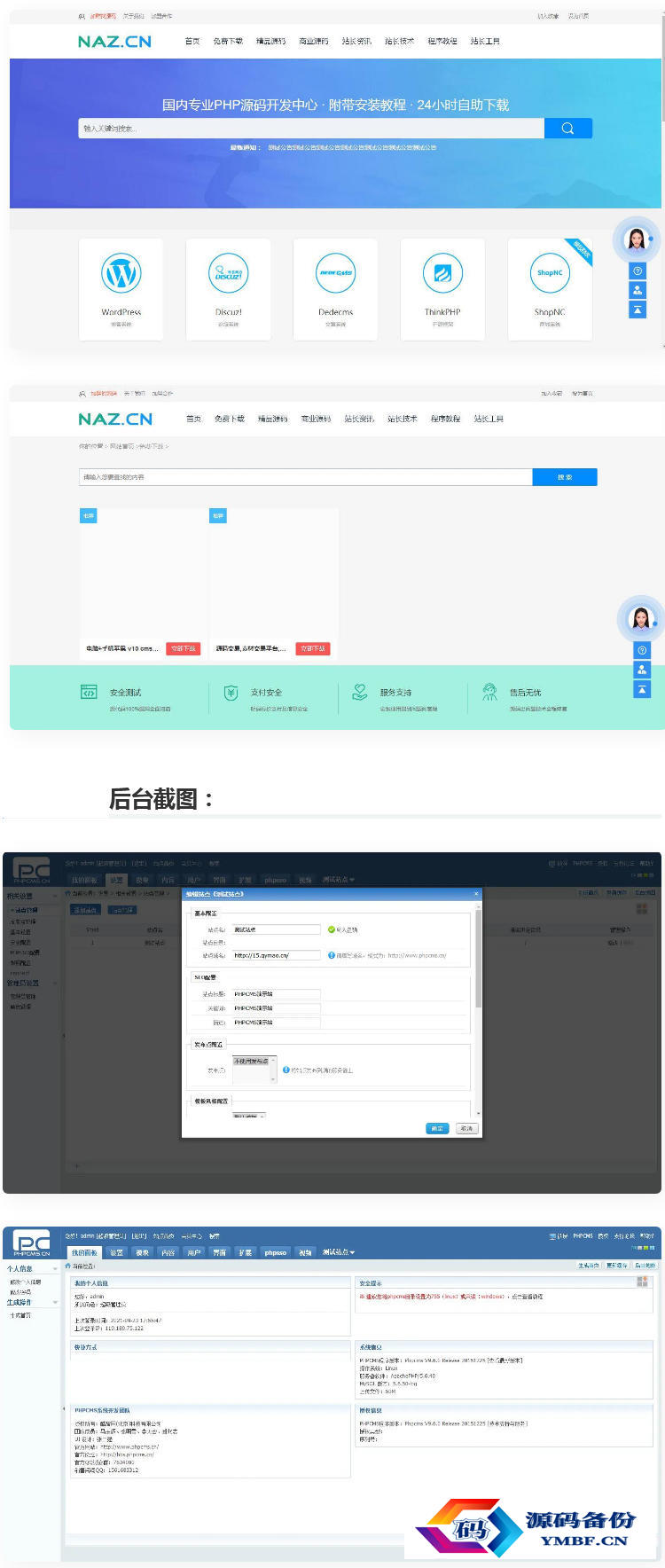Open the 电脑+手机苹果 v10 cms product thumbnail

[143, 575]
